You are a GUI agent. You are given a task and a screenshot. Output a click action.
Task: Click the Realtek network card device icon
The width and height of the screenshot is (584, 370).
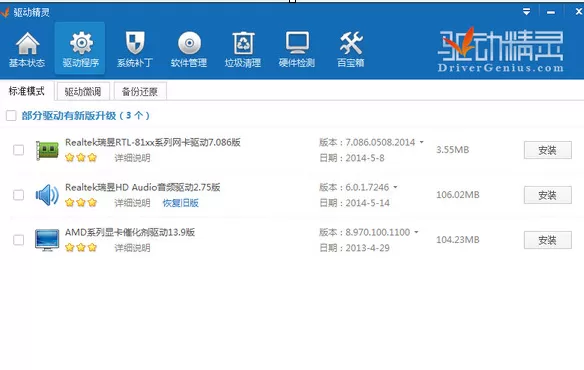(47, 150)
